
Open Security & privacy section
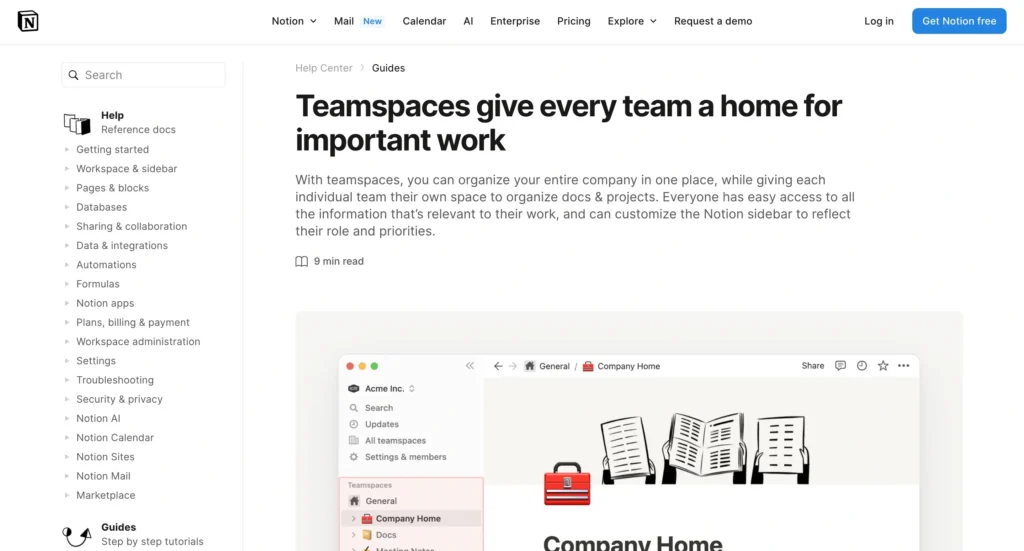119,399
